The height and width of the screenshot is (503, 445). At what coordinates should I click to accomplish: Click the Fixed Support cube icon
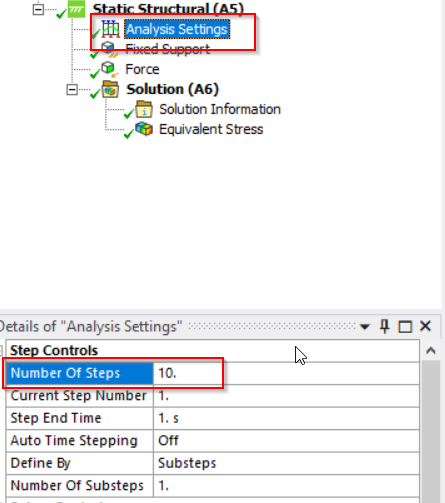point(109,49)
